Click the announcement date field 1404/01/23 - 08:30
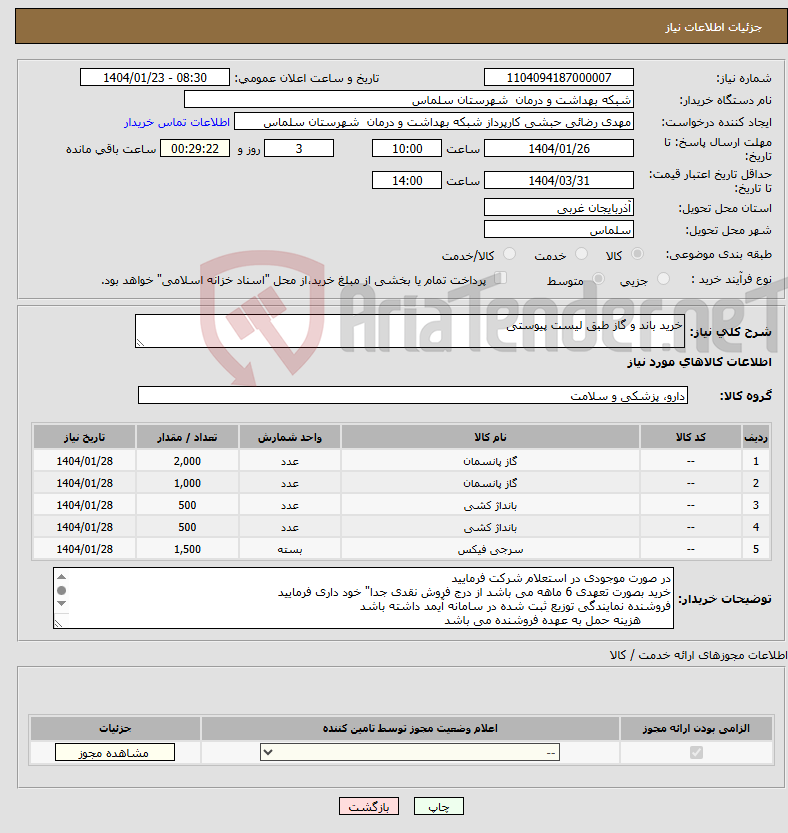 155,78
